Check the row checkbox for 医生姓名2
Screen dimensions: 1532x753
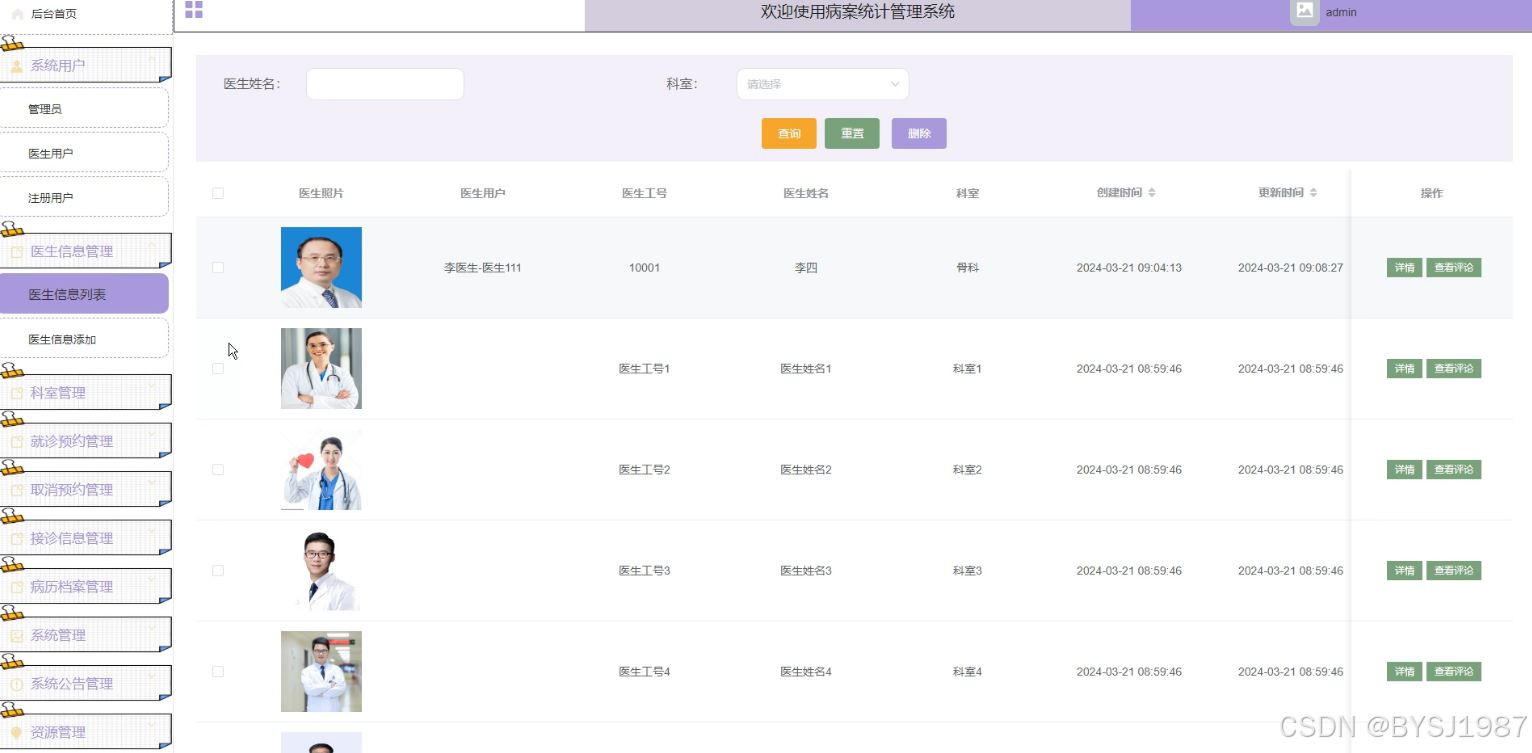218,470
